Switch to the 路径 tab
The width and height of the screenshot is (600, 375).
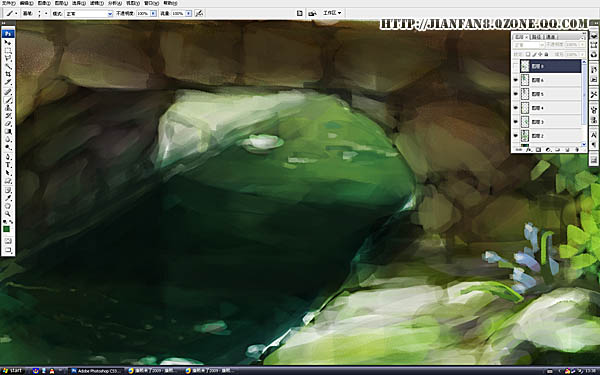pos(536,37)
